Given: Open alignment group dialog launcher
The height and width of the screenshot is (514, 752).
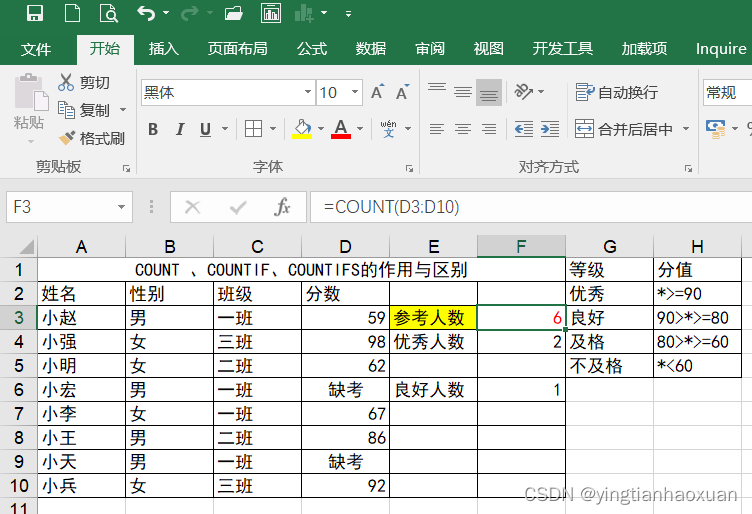Looking at the screenshot, I should (688, 168).
